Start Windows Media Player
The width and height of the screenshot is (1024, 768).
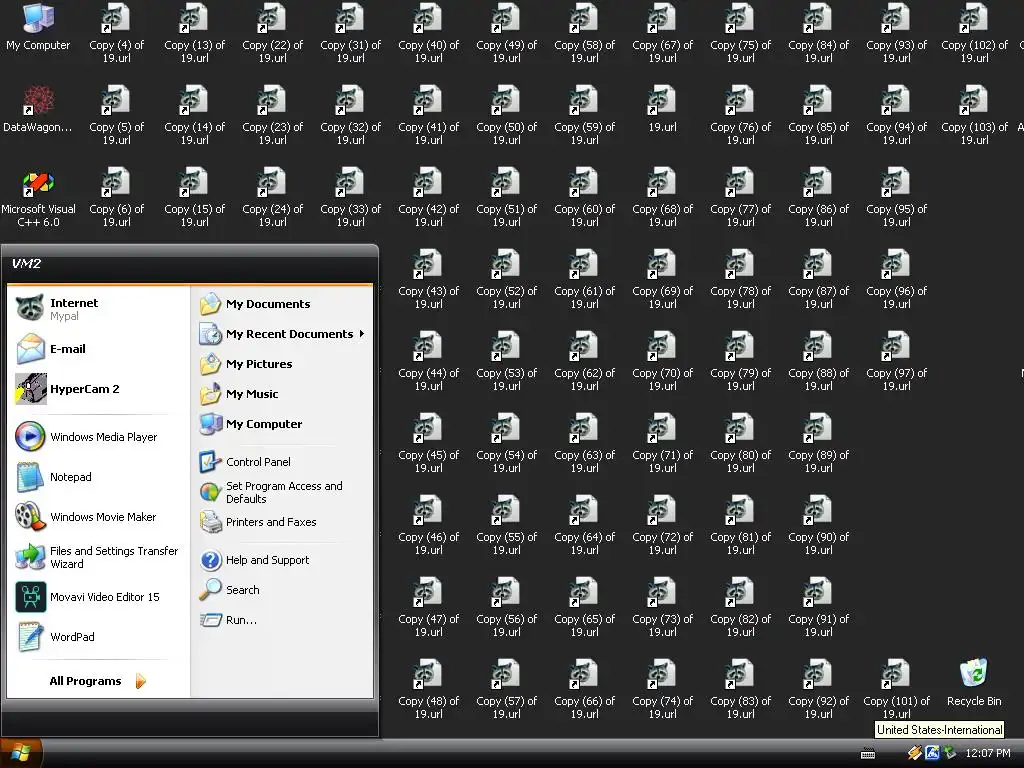(x=98, y=437)
